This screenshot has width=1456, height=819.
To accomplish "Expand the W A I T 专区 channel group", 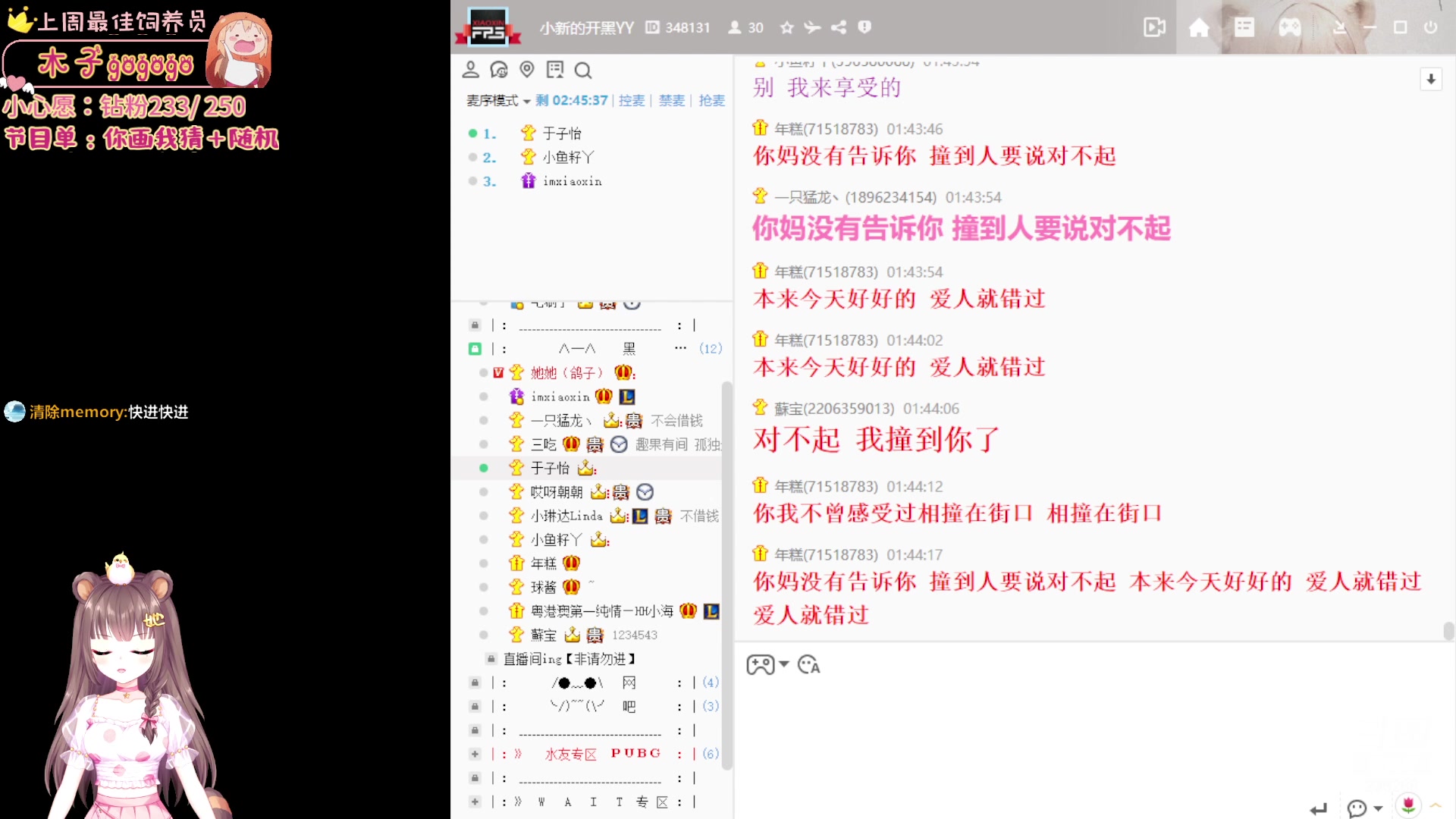I will pyautogui.click(x=475, y=802).
